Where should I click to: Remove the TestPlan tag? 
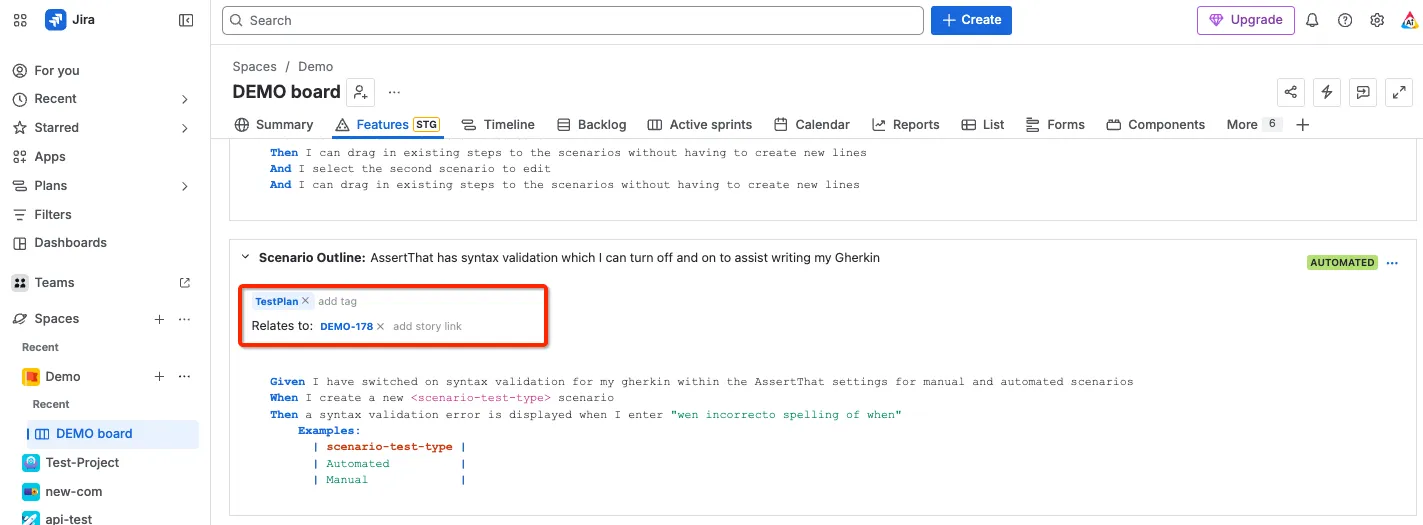306,301
